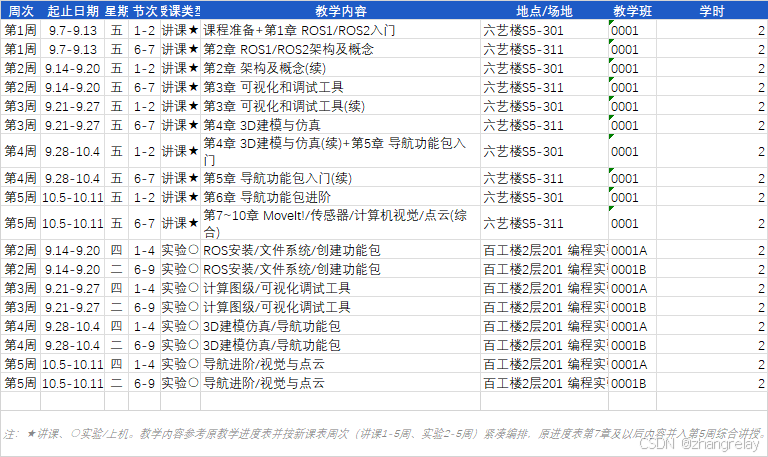Viewport: 768px width, 457px height.
Task: Click weekday '四' in the 0001A 计算图级 row
Action: click(117, 288)
